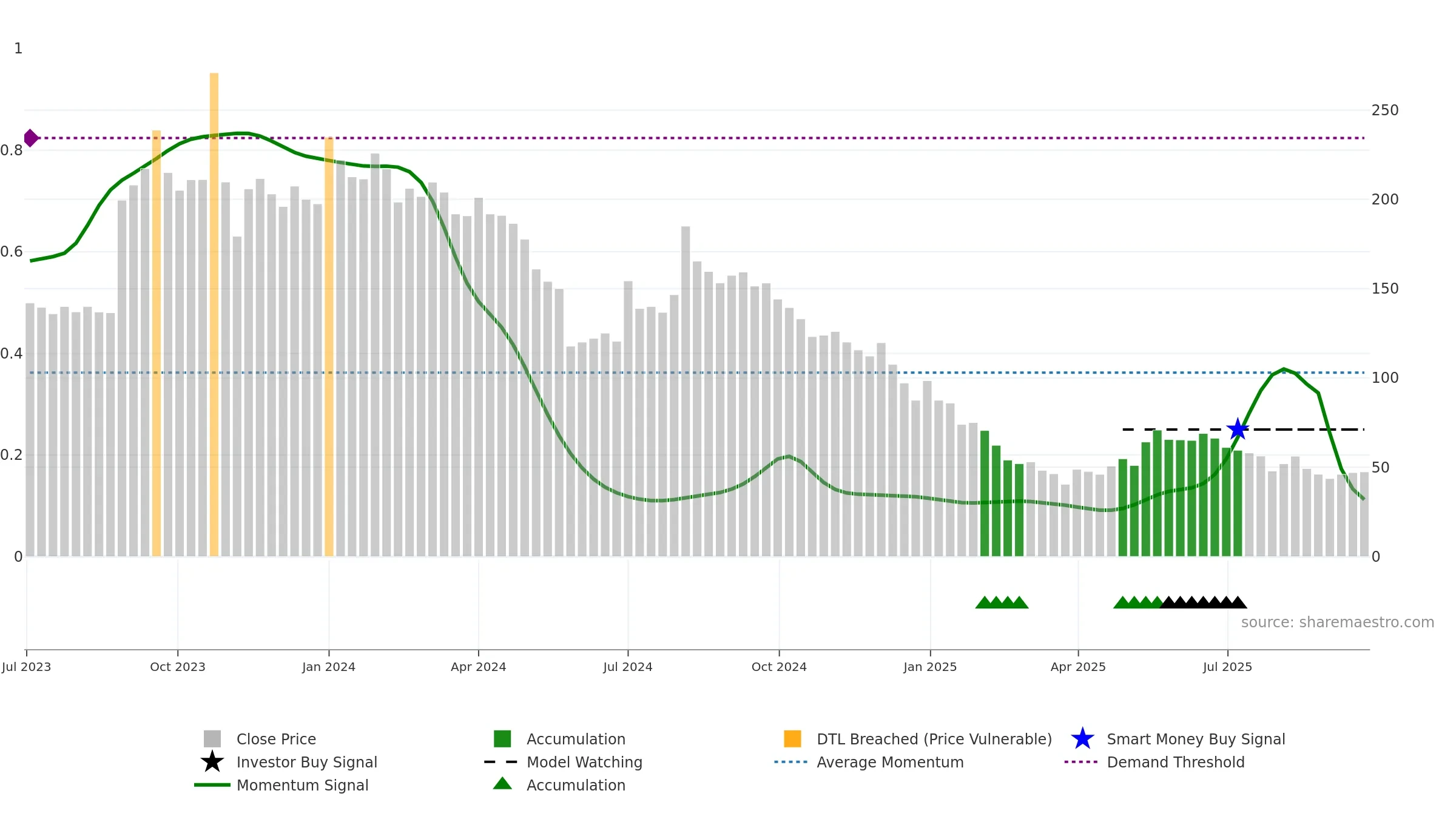Viewport: 1456px width, 819px height.
Task: Click the Jul 2025 axis label
Action: [1227, 667]
